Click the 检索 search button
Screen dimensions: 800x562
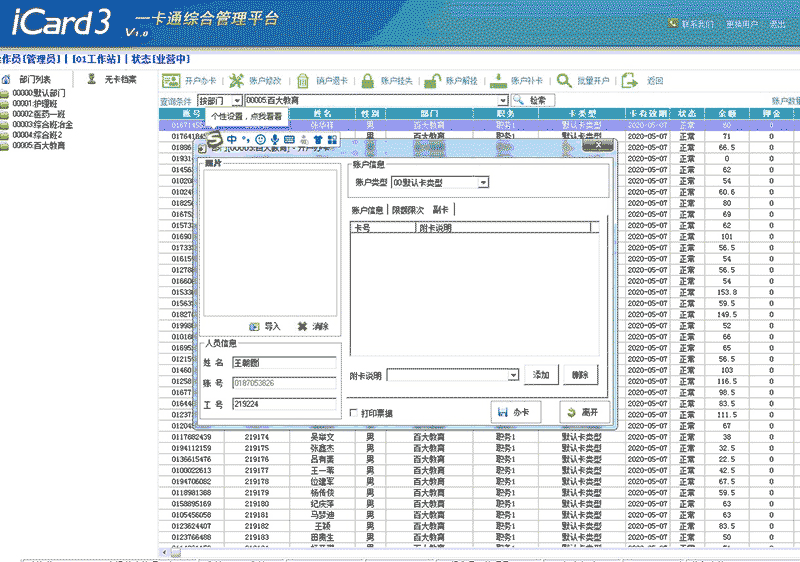click(533, 100)
